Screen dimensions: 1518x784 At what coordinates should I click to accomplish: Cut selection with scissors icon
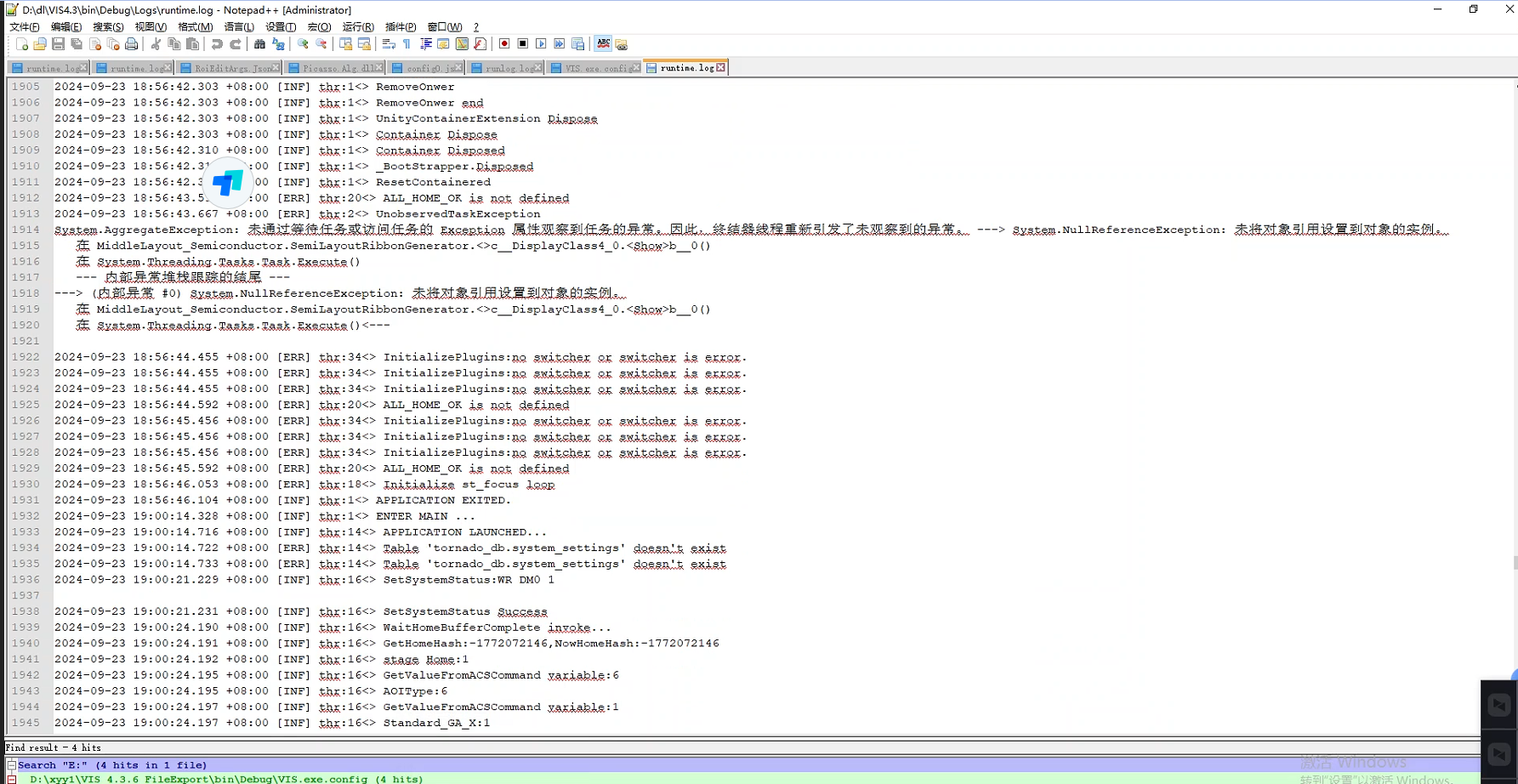[156, 44]
